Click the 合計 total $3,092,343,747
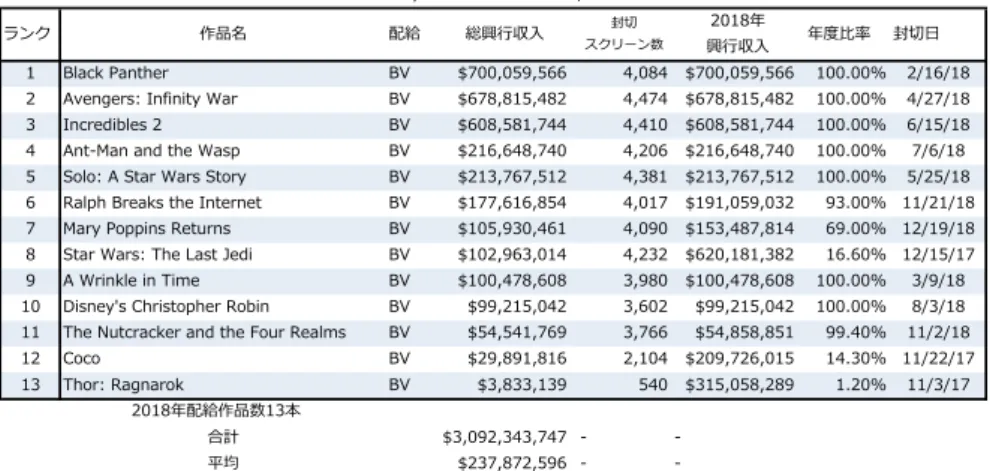Image resolution: width=990 pixels, height=471 pixels. point(504,437)
